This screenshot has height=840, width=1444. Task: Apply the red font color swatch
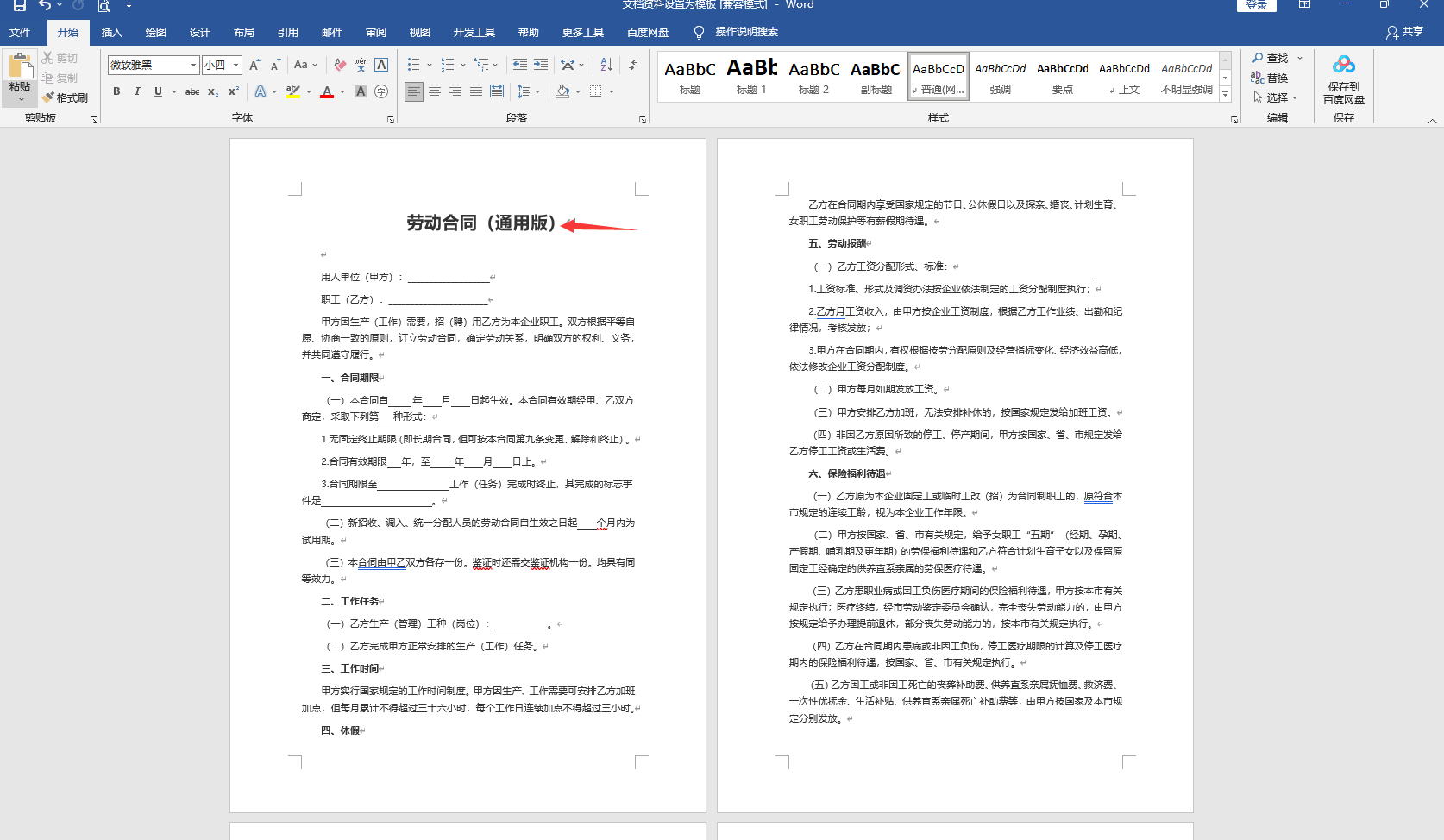click(x=327, y=91)
